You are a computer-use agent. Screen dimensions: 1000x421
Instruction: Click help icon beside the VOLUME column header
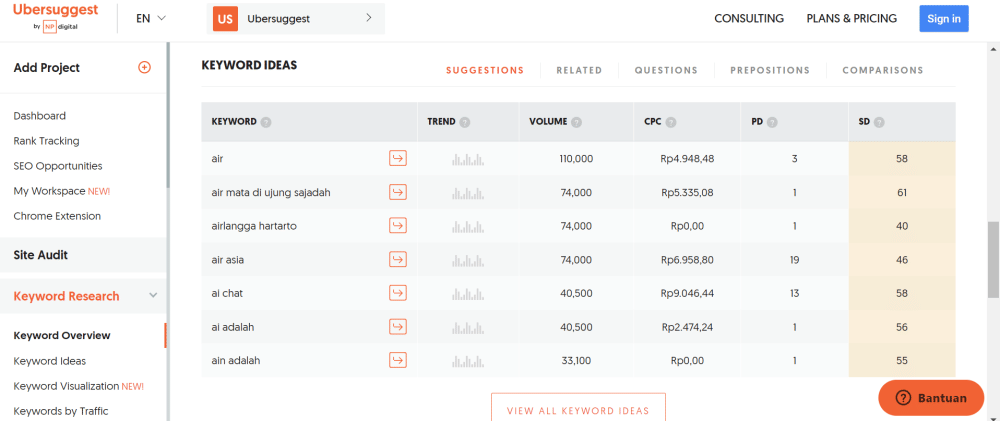pyautogui.click(x=576, y=122)
